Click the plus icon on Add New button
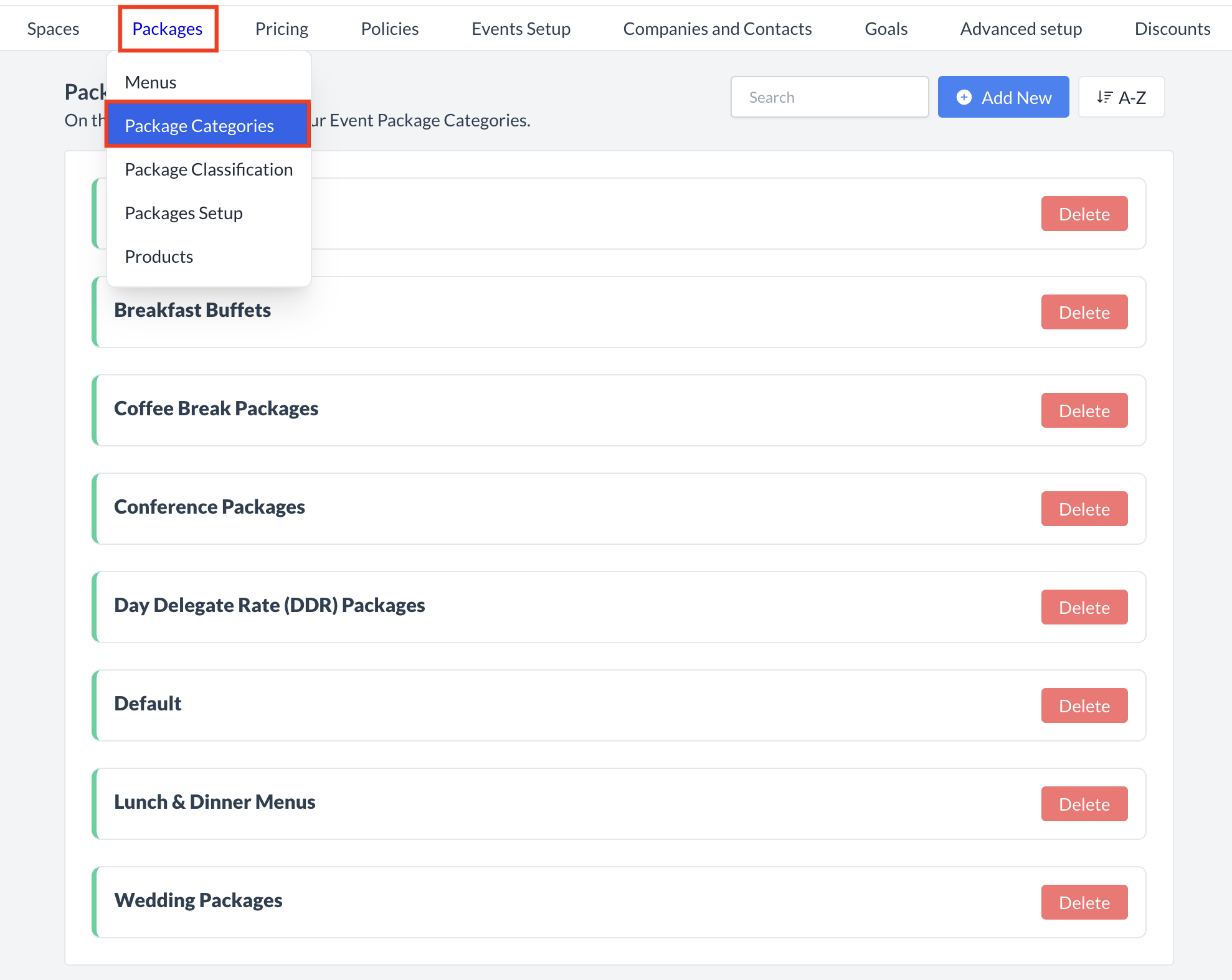The width and height of the screenshot is (1232, 980). 964,97
